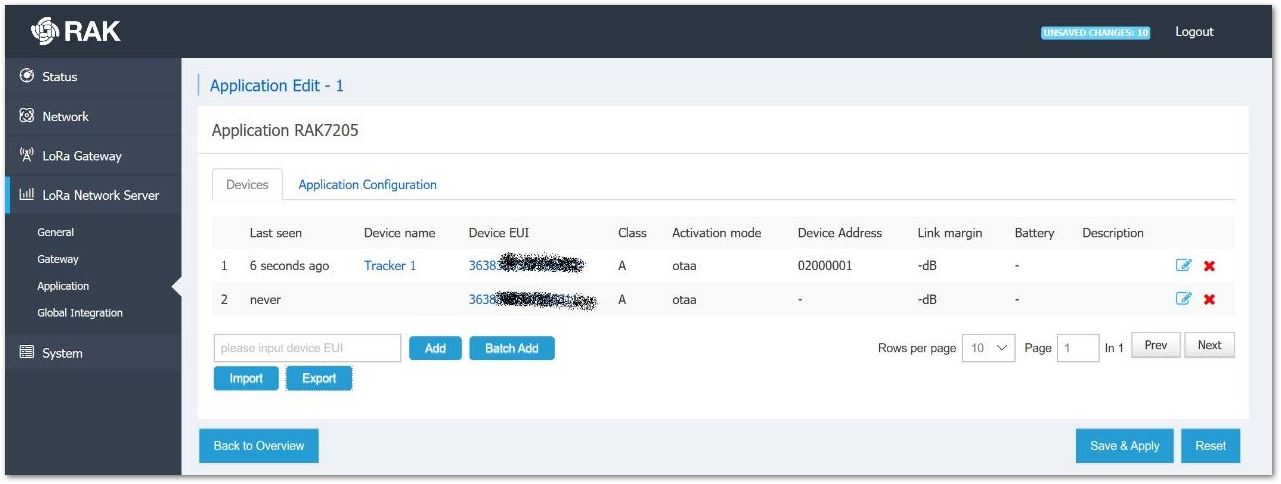Click the LoRa Gateway antenna icon

pos(27,156)
